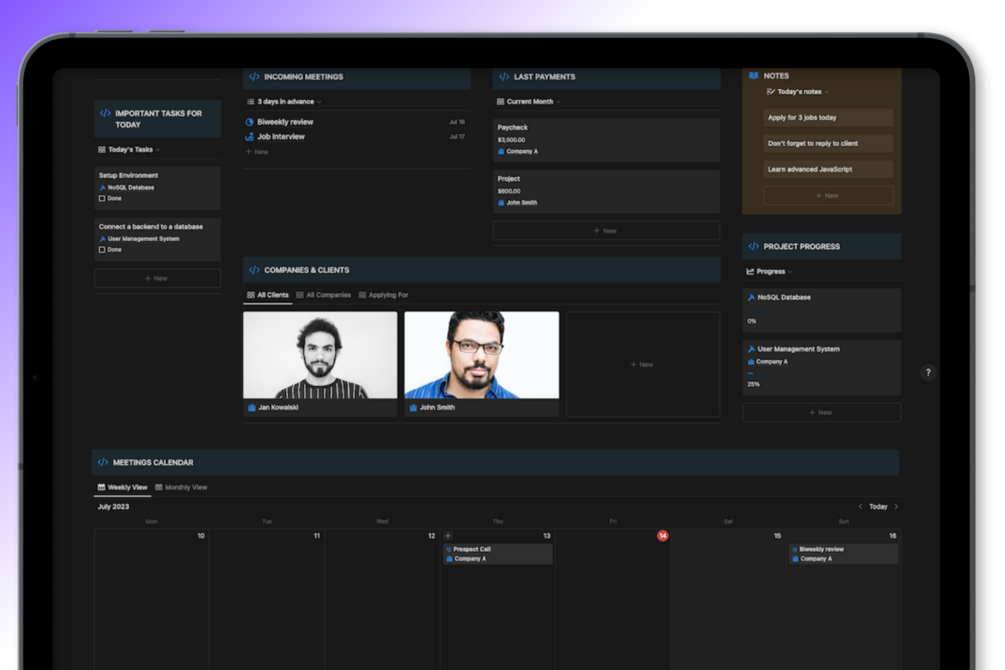Screen dimensions: 1005x670
Task: Click the Job interview meeting icon
Action: [x=249, y=137]
